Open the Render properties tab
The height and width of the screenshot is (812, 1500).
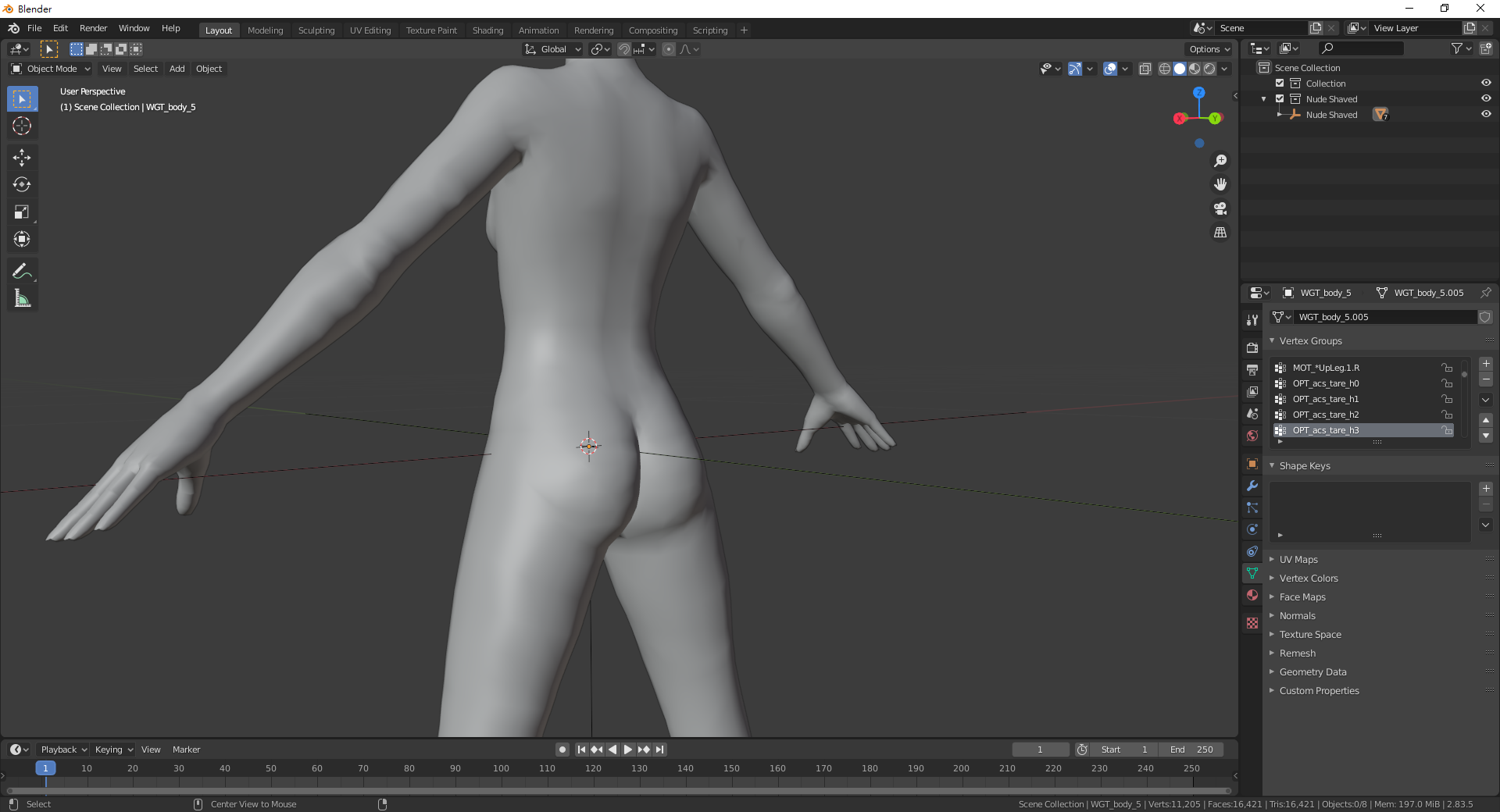[x=1252, y=347]
